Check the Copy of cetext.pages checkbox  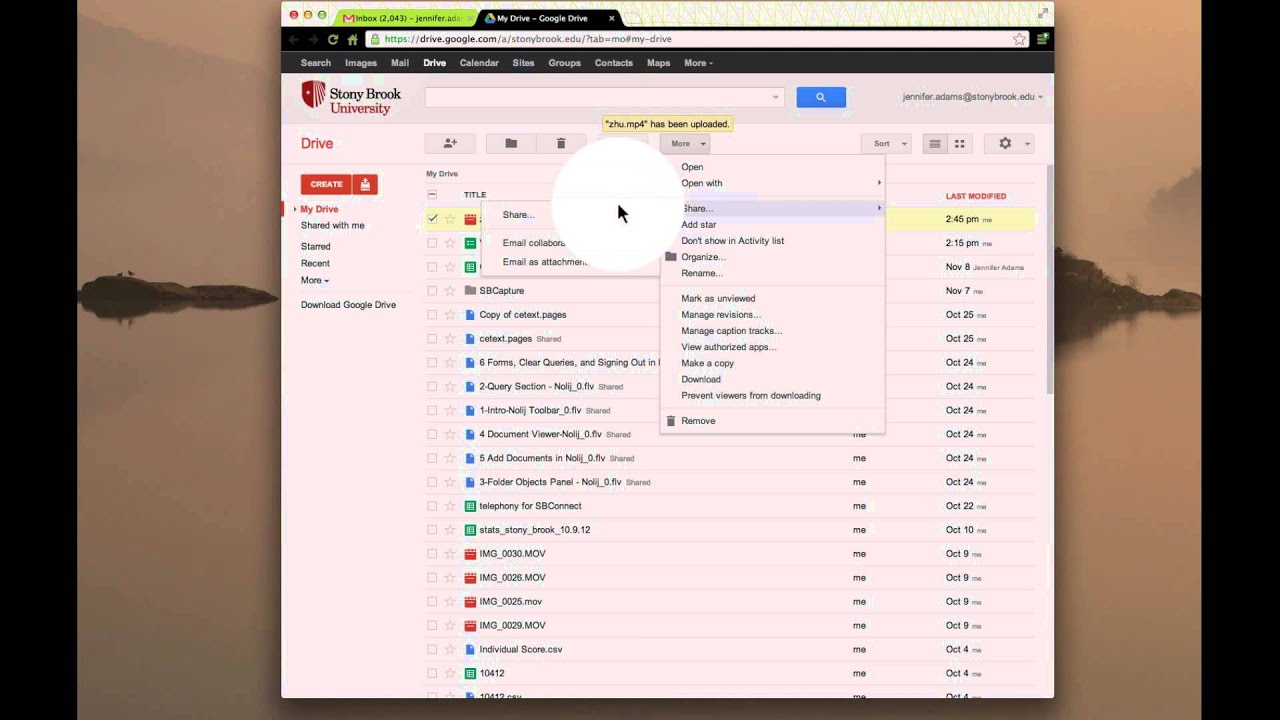tap(432, 315)
